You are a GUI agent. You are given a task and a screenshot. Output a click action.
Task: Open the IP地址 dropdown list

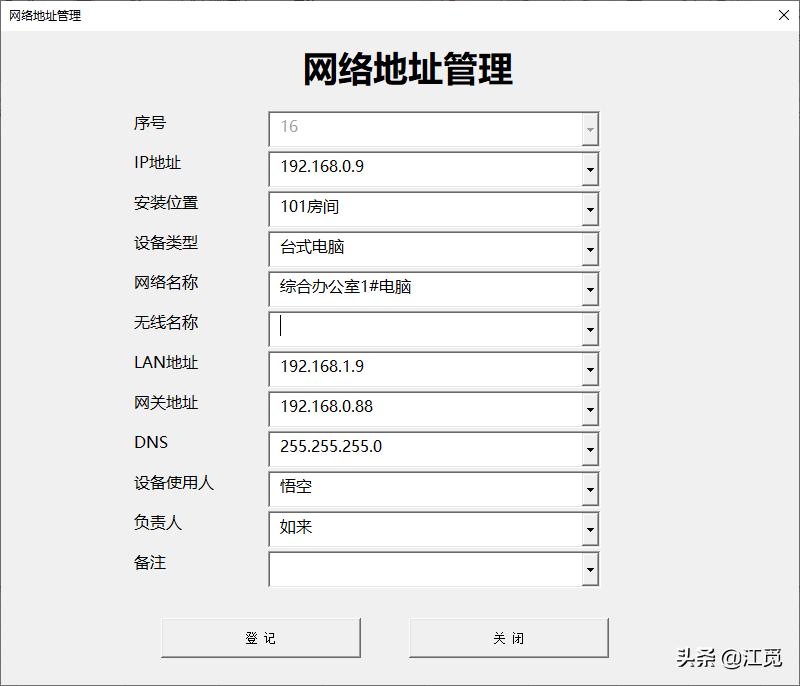pos(590,169)
